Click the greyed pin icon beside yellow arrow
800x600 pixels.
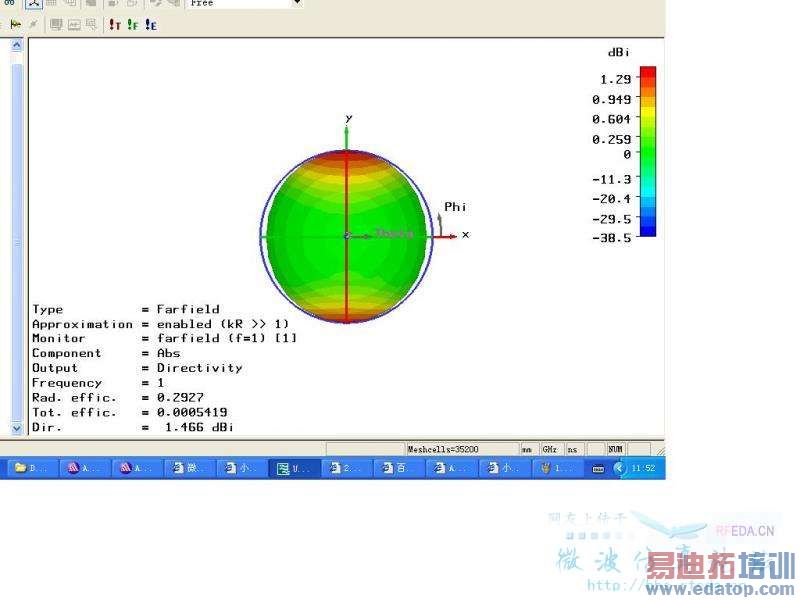tap(33, 24)
